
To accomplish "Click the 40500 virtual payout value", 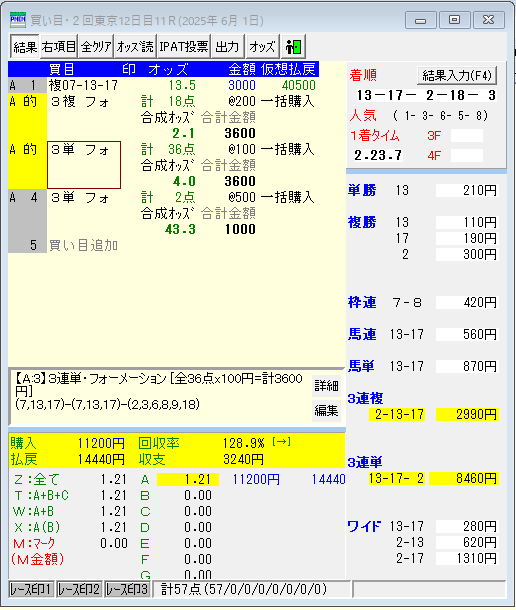I will click(x=298, y=85).
